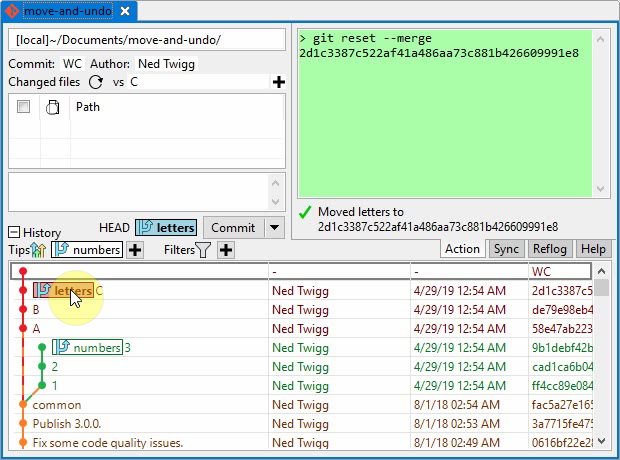The image size is (620, 460).
Task: Add a filter with the plus button beside the funnel
Action: (227, 250)
